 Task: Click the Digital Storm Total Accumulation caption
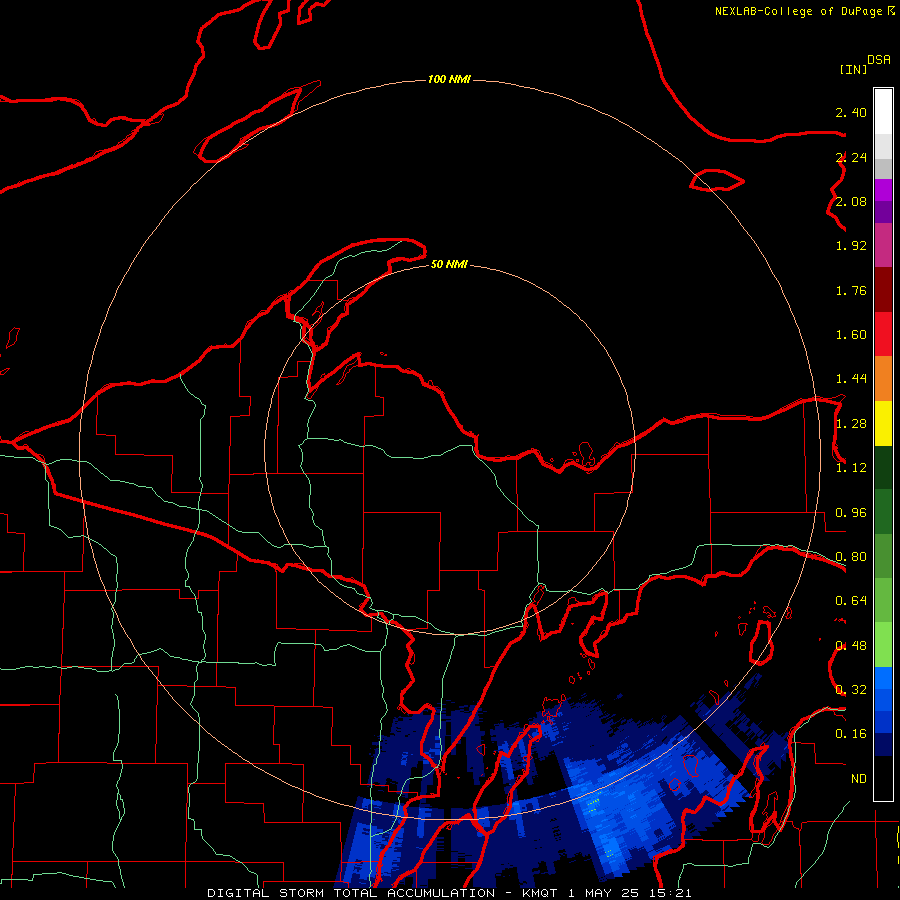[x=449, y=893]
